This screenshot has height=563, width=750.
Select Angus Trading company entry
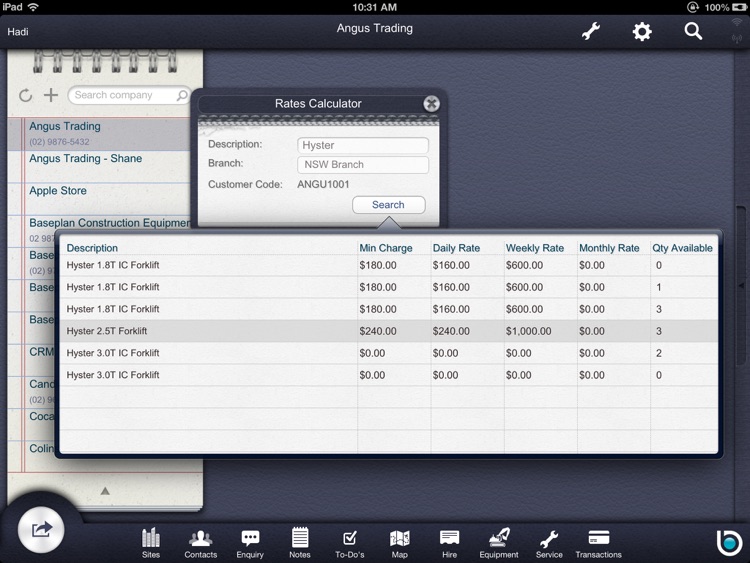coord(99,134)
